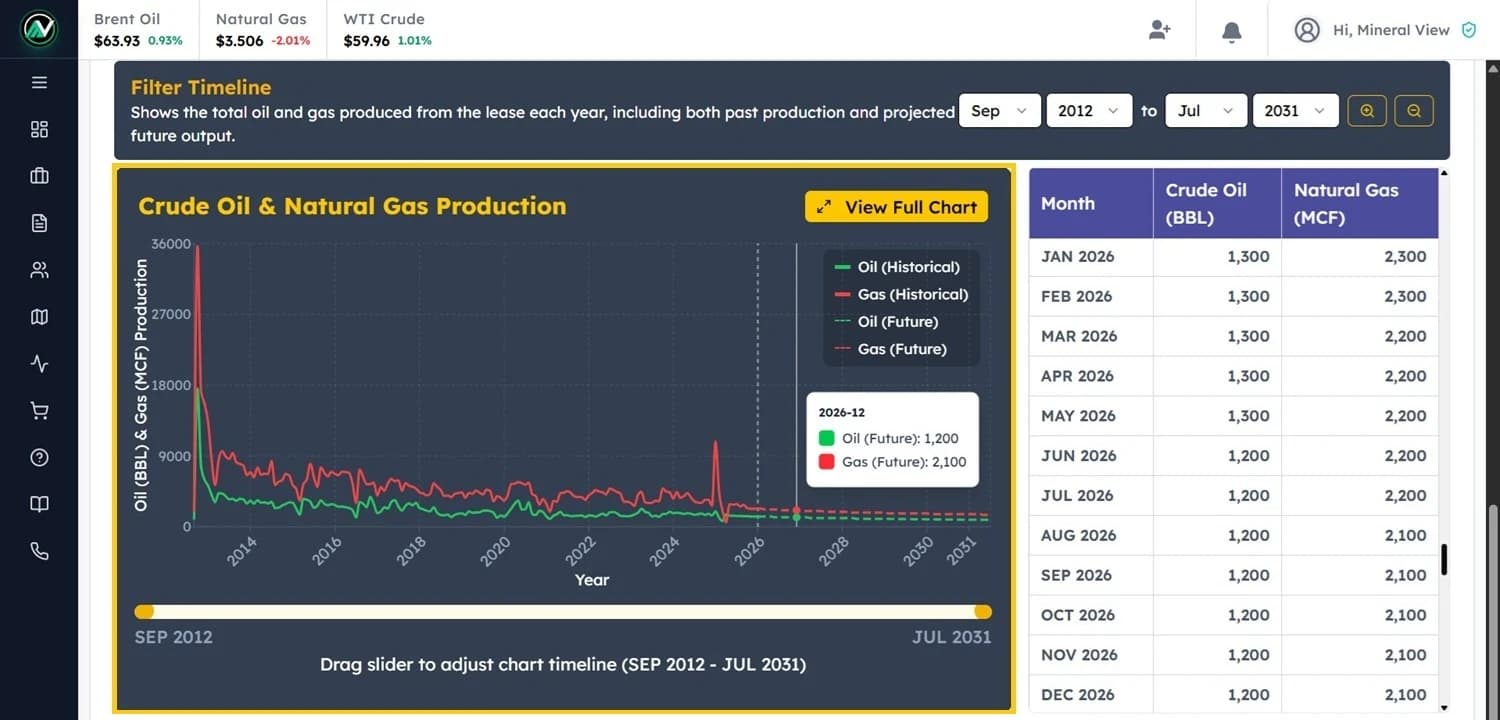Screen dimensions: 1500x720
Task: Open the start year dropdown showing 2012
Action: click(1089, 111)
